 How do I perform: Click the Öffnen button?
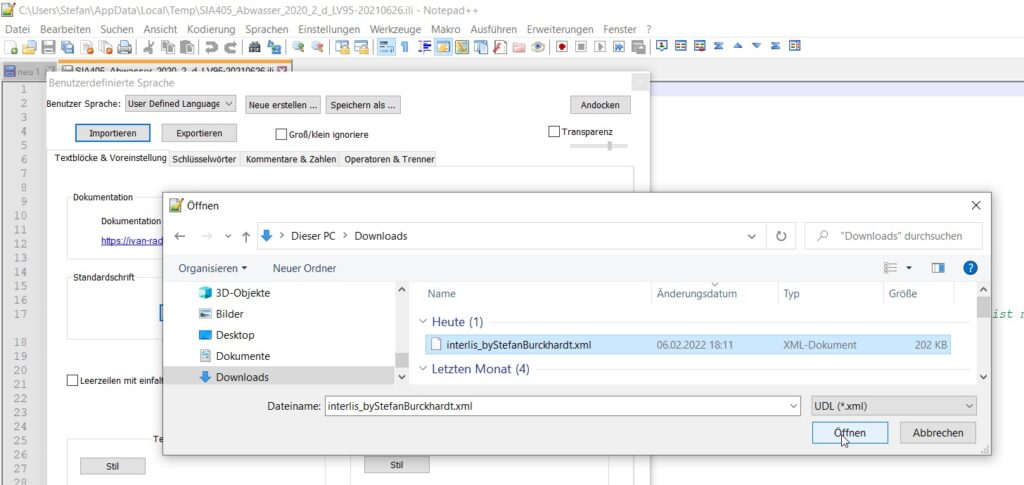point(850,433)
